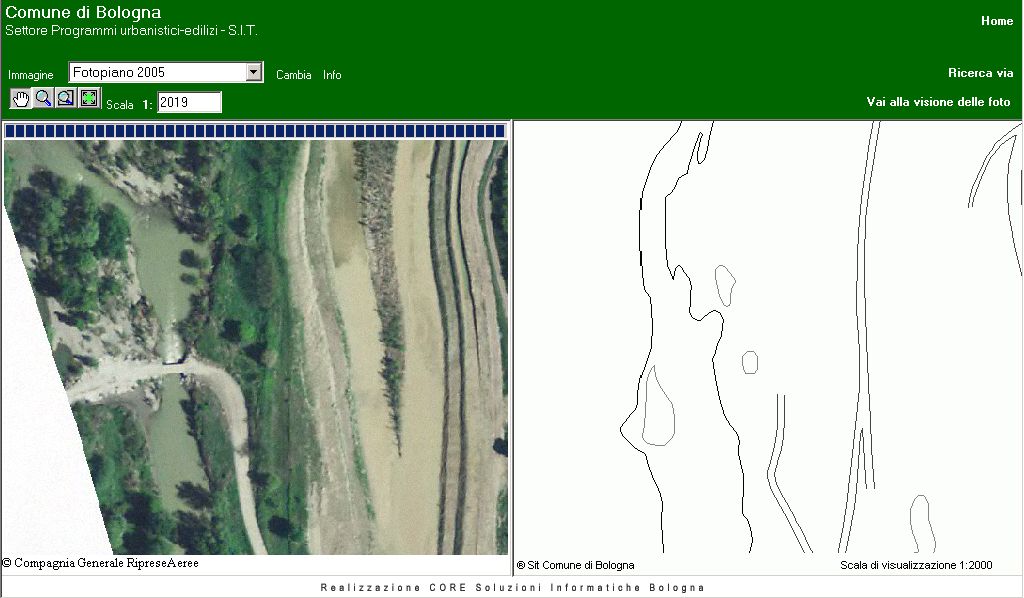Viewport: 1024px width, 598px height.
Task: Go to the Home page
Action: tap(996, 21)
